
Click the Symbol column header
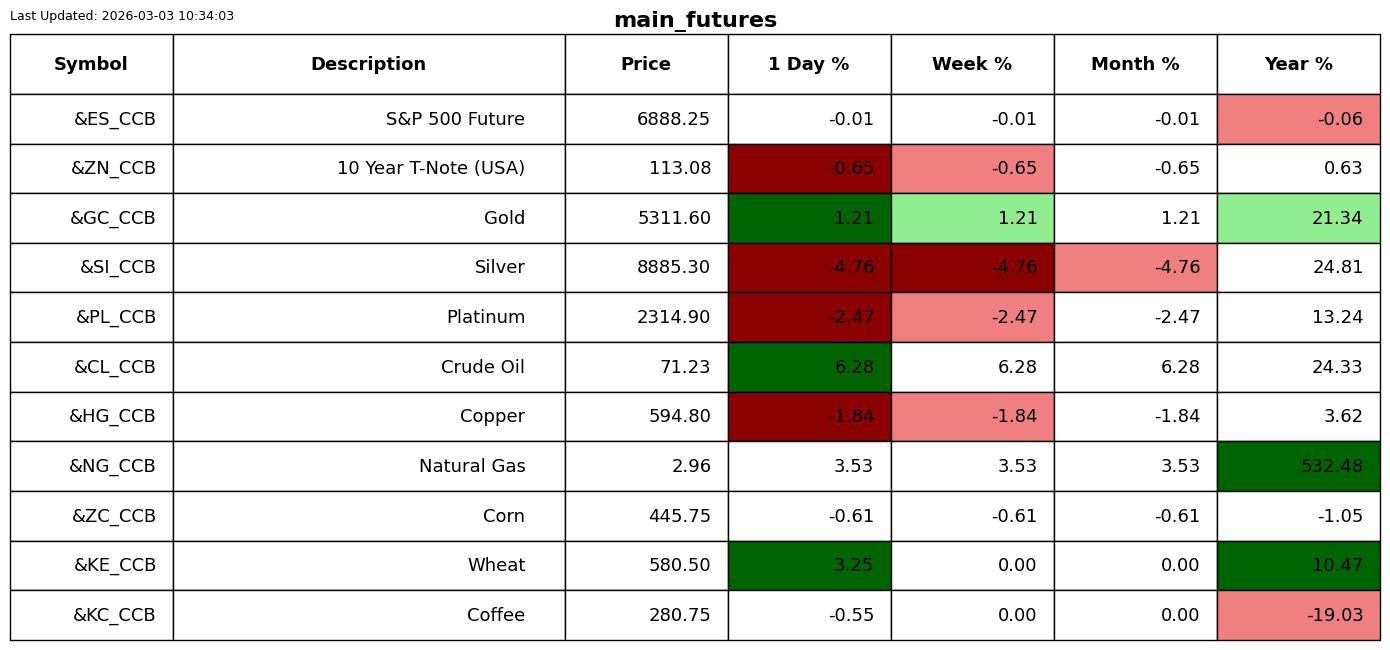tap(91, 65)
